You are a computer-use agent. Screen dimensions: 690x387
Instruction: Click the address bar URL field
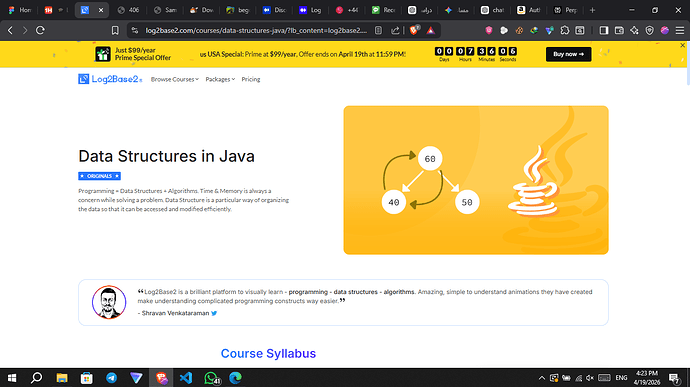point(256,30)
